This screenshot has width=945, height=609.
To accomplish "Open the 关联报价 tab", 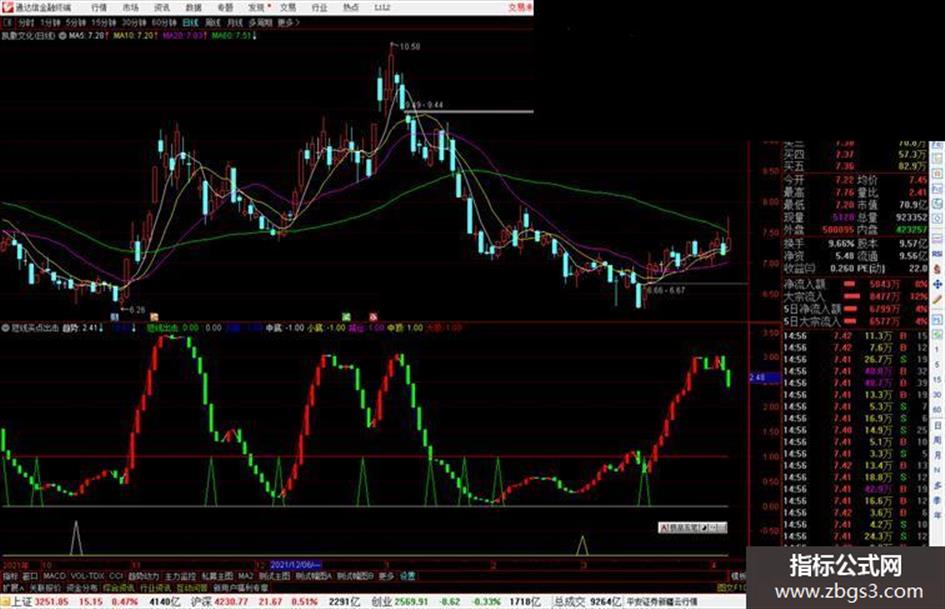I will [x=46, y=587].
